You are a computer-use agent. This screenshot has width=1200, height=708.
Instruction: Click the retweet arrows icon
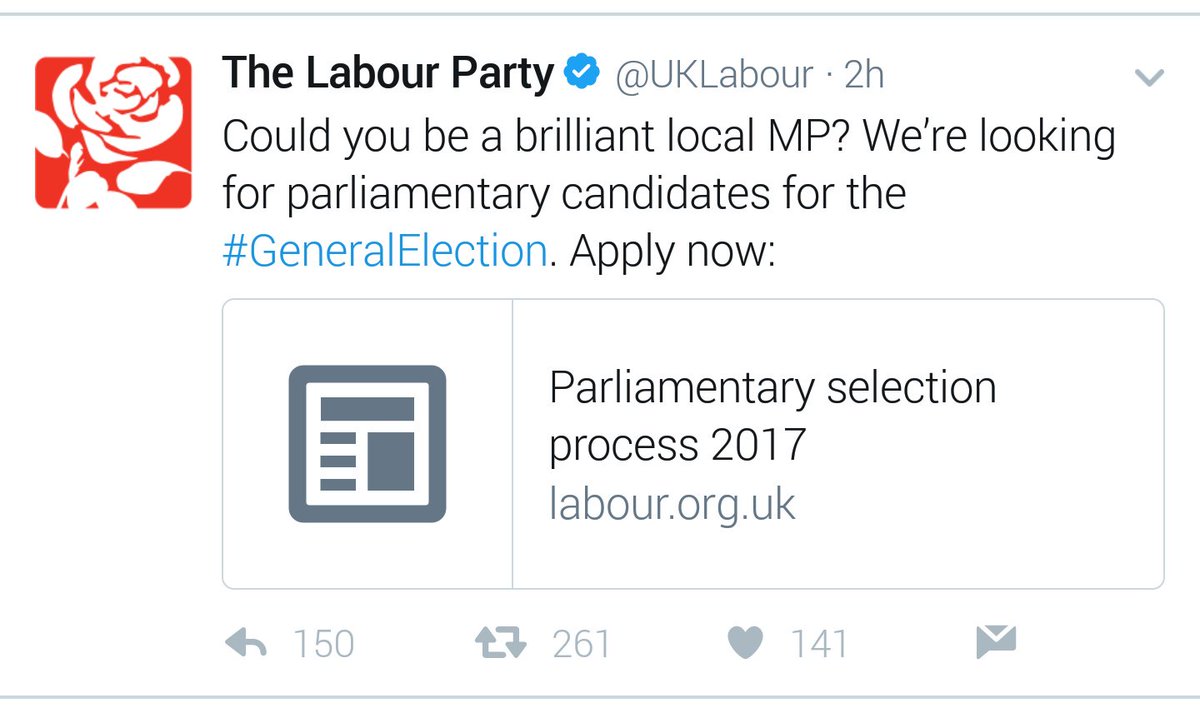tap(499, 643)
